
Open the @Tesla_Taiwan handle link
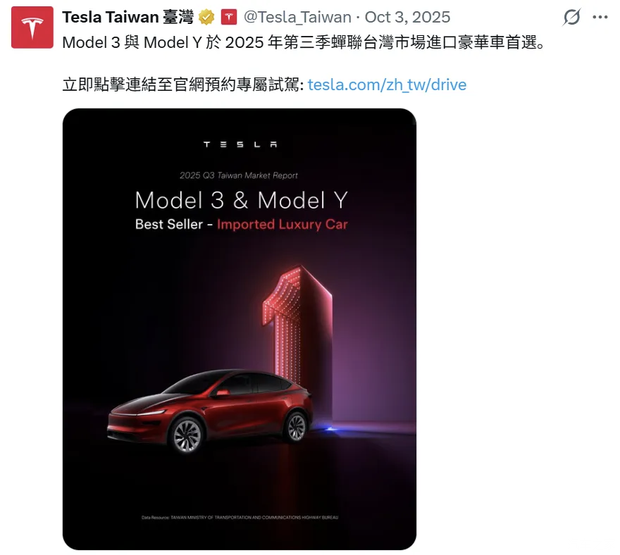(x=297, y=17)
